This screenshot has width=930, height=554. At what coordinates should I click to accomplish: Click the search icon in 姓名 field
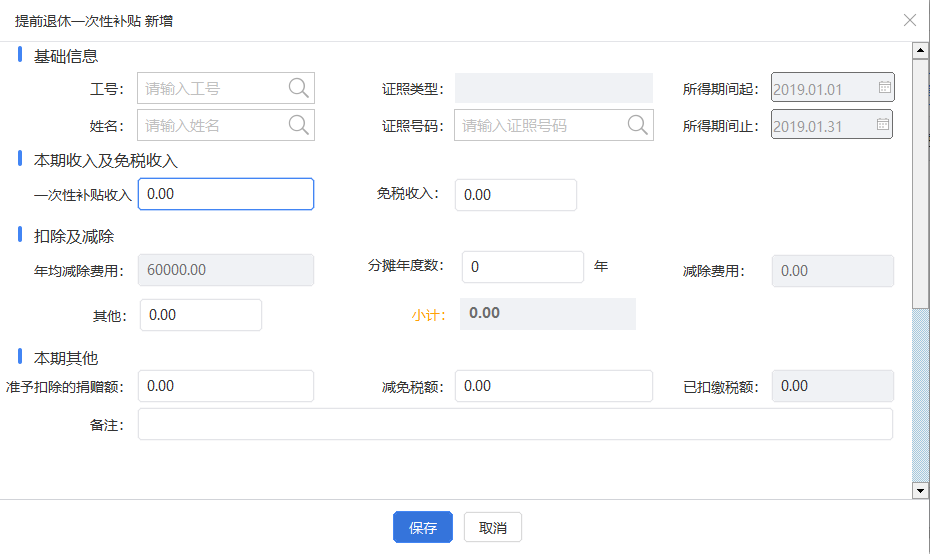(x=298, y=125)
